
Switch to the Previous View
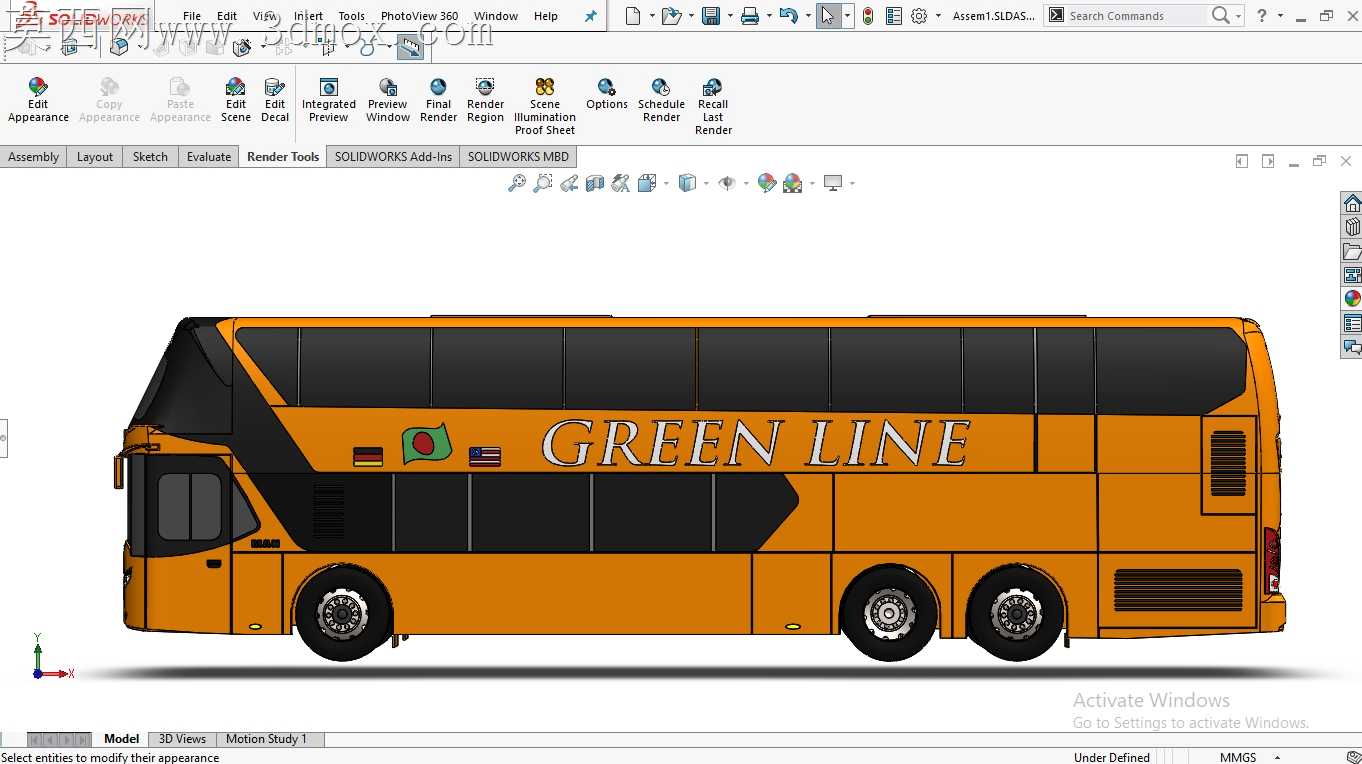569,183
